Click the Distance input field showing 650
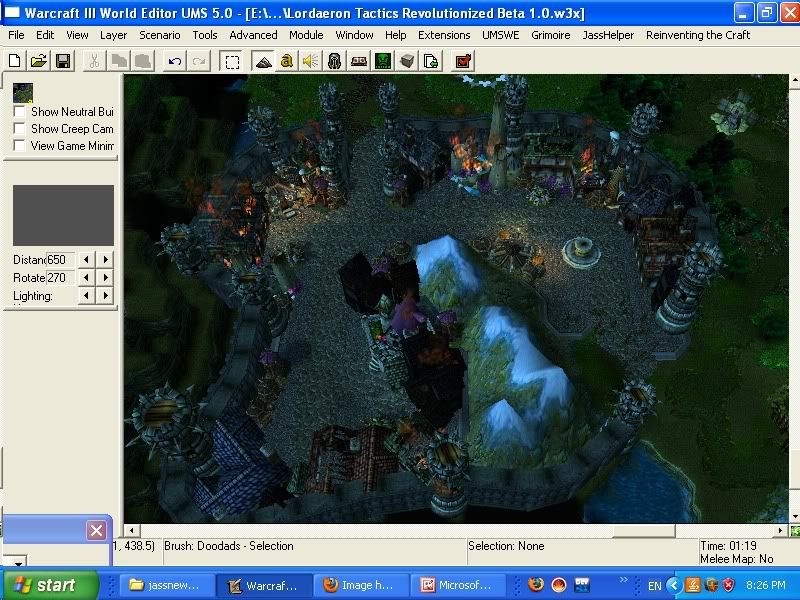 60,260
